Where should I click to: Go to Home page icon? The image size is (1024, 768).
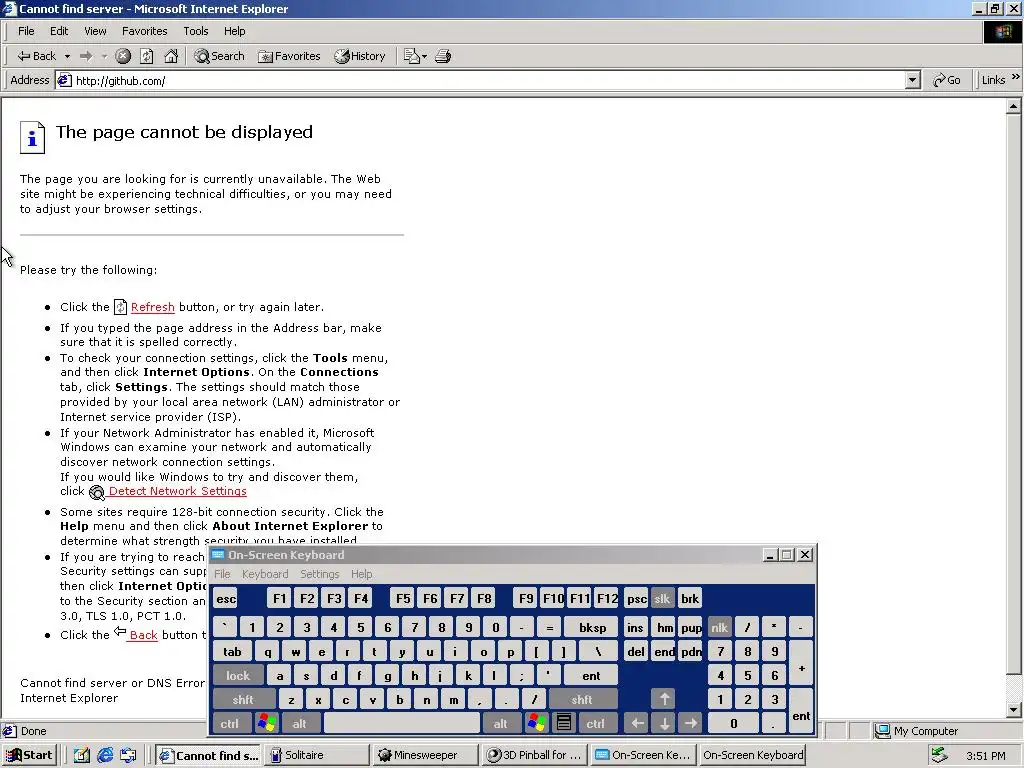click(171, 56)
